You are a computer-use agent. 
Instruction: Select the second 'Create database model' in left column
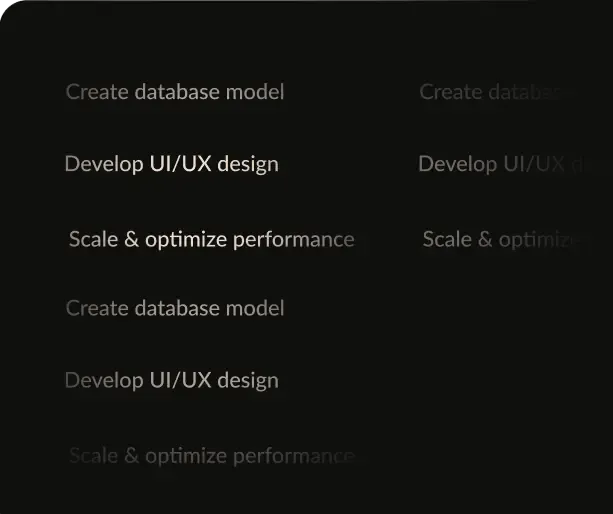pyautogui.click(x=175, y=308)
